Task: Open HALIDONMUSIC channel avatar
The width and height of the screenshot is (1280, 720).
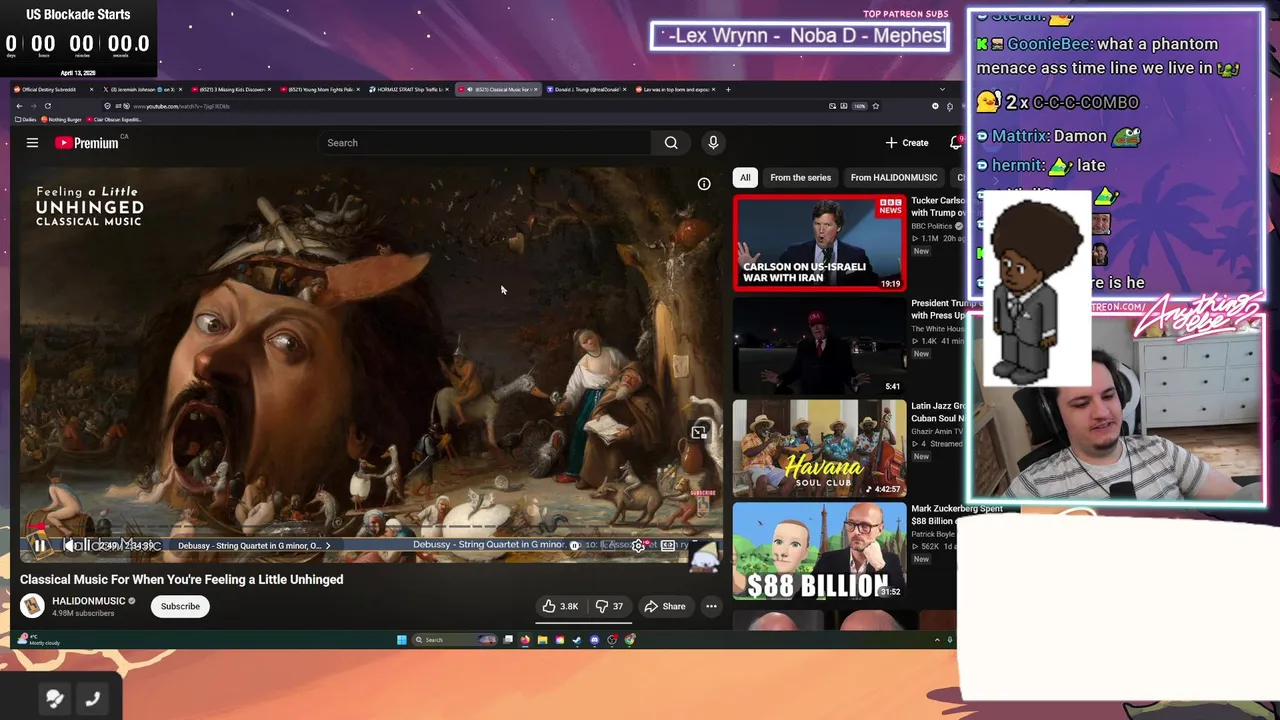Action: click(33, 606)
